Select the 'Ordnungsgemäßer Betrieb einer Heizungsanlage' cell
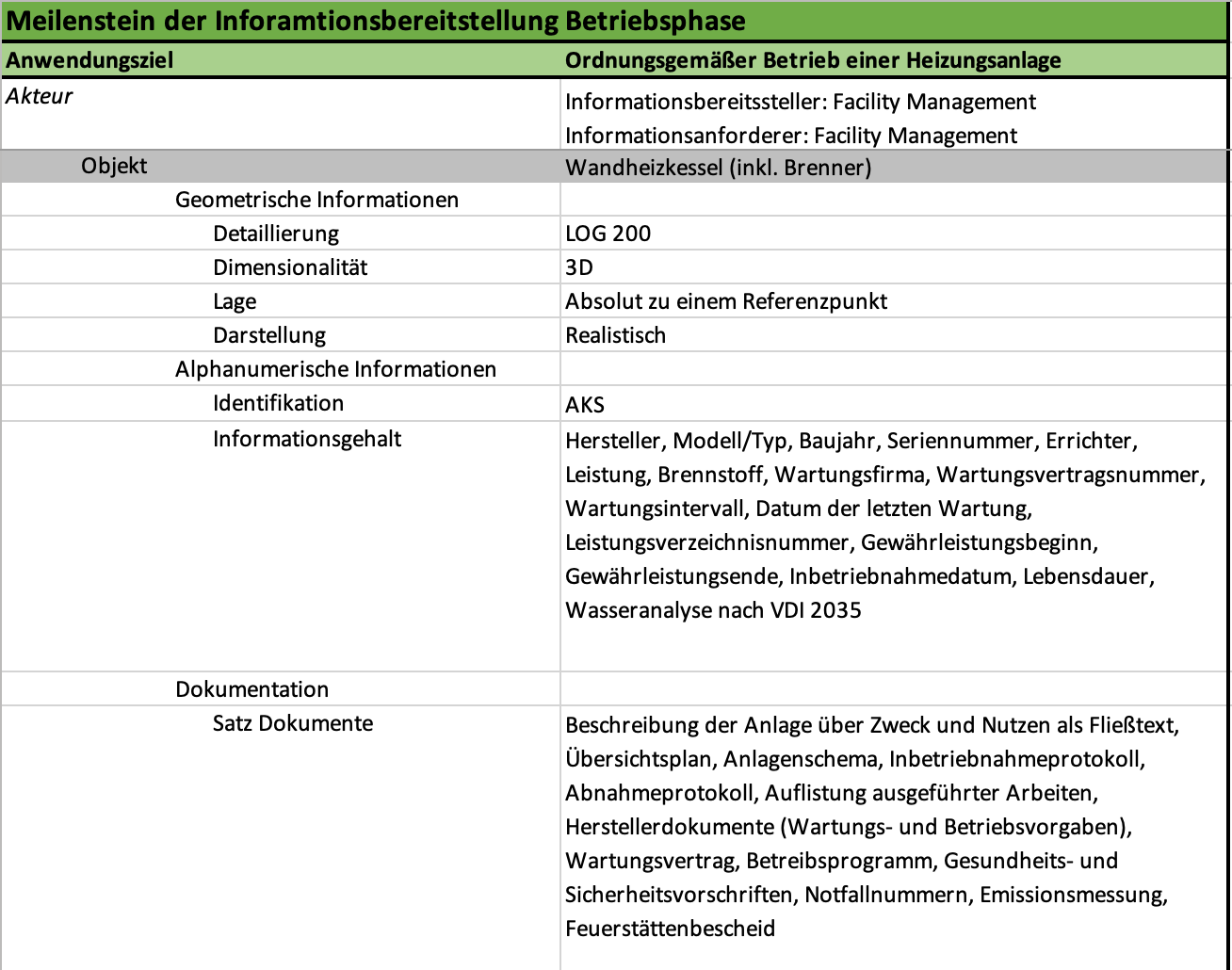The width and height of the screenshot is (1232, 970). 812,60
